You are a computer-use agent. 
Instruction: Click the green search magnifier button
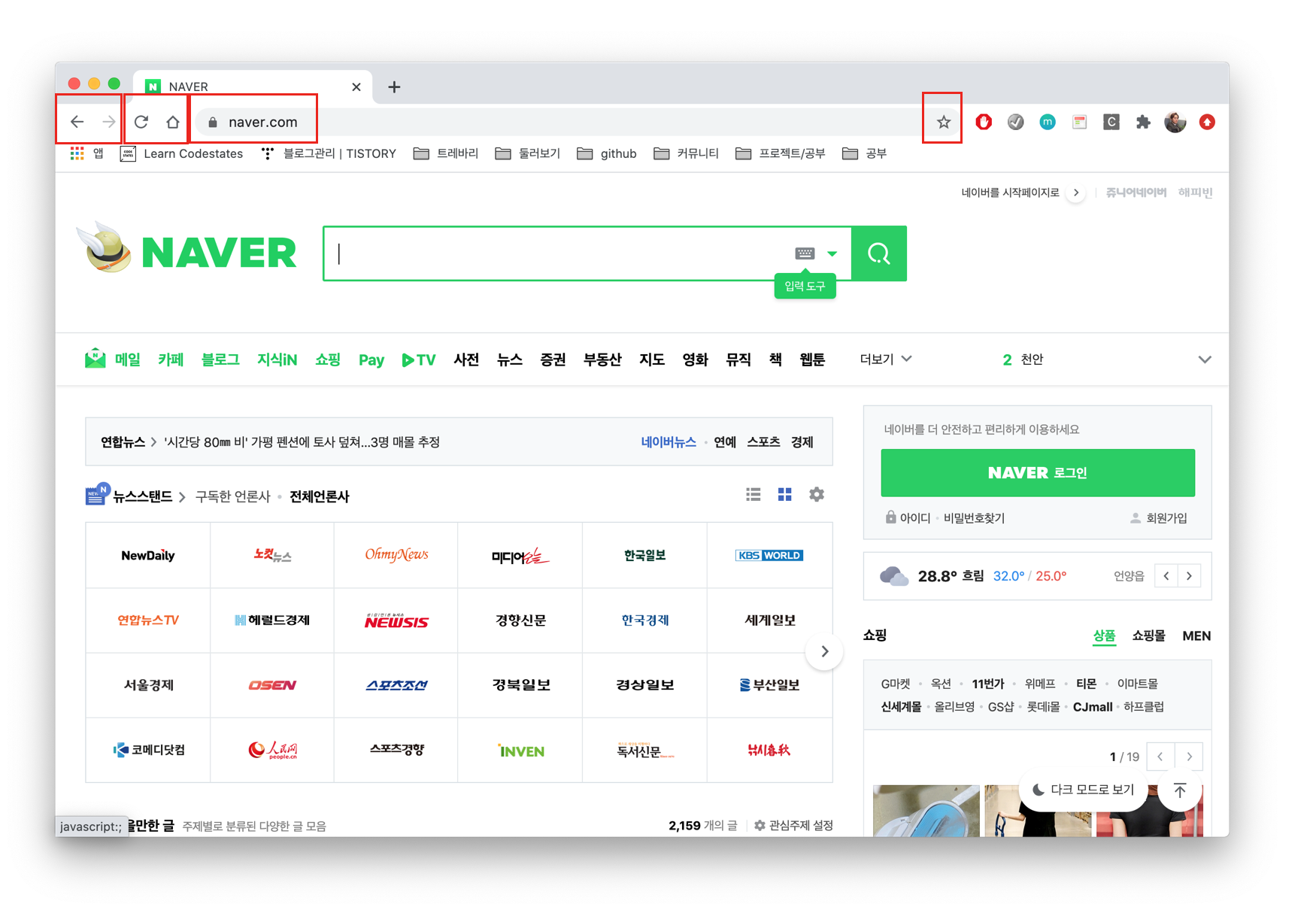[878, 253]
